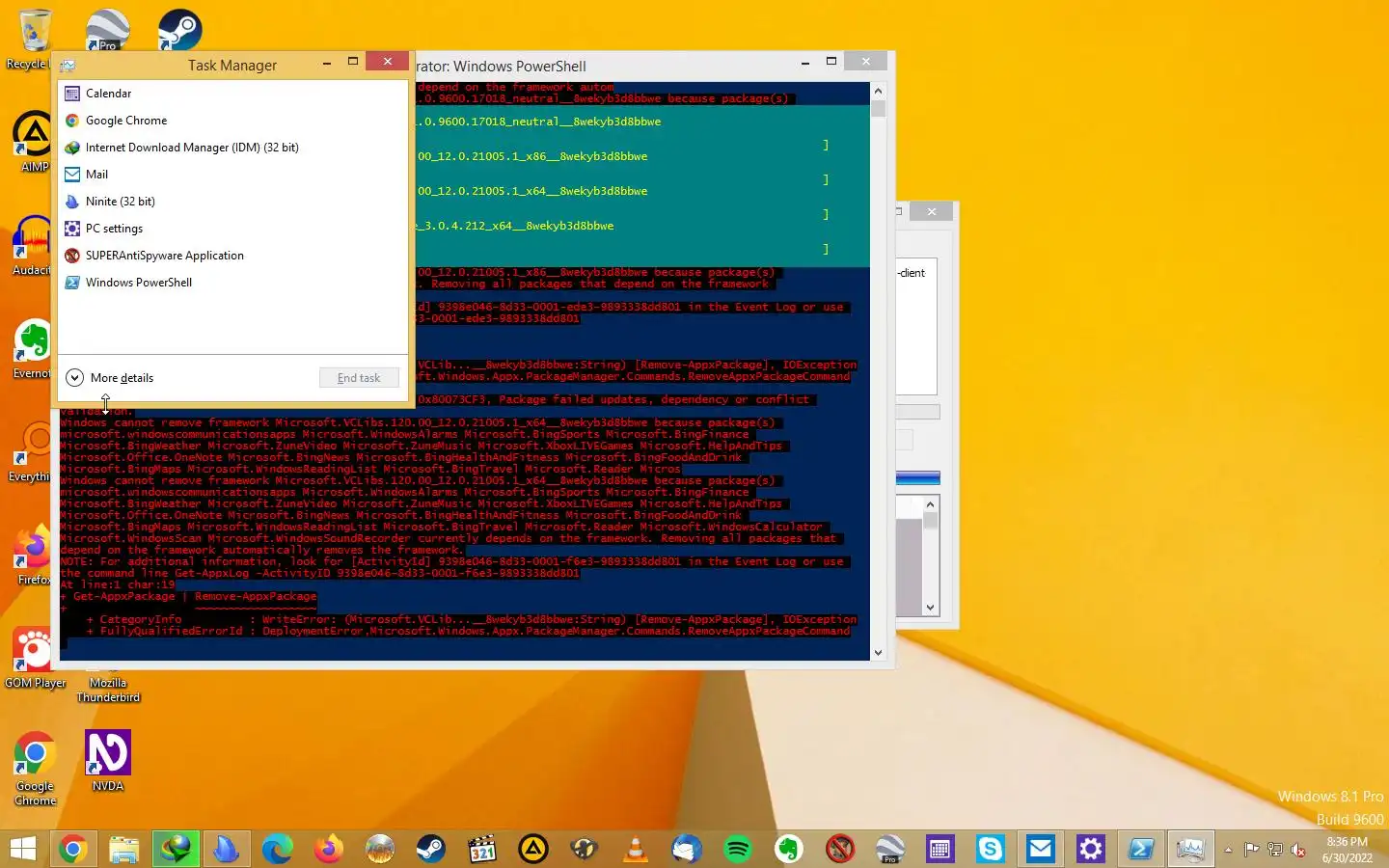Select Ninite (32 bit) in Task Manager
The width and height of the screenshot is (1389, 868).
(x=233, y=202)
